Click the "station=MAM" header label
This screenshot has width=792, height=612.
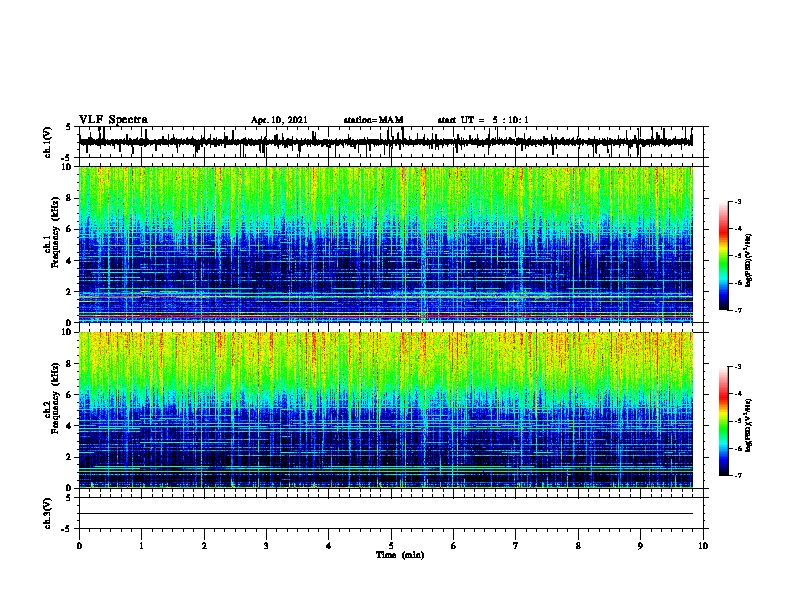(373, 120)
